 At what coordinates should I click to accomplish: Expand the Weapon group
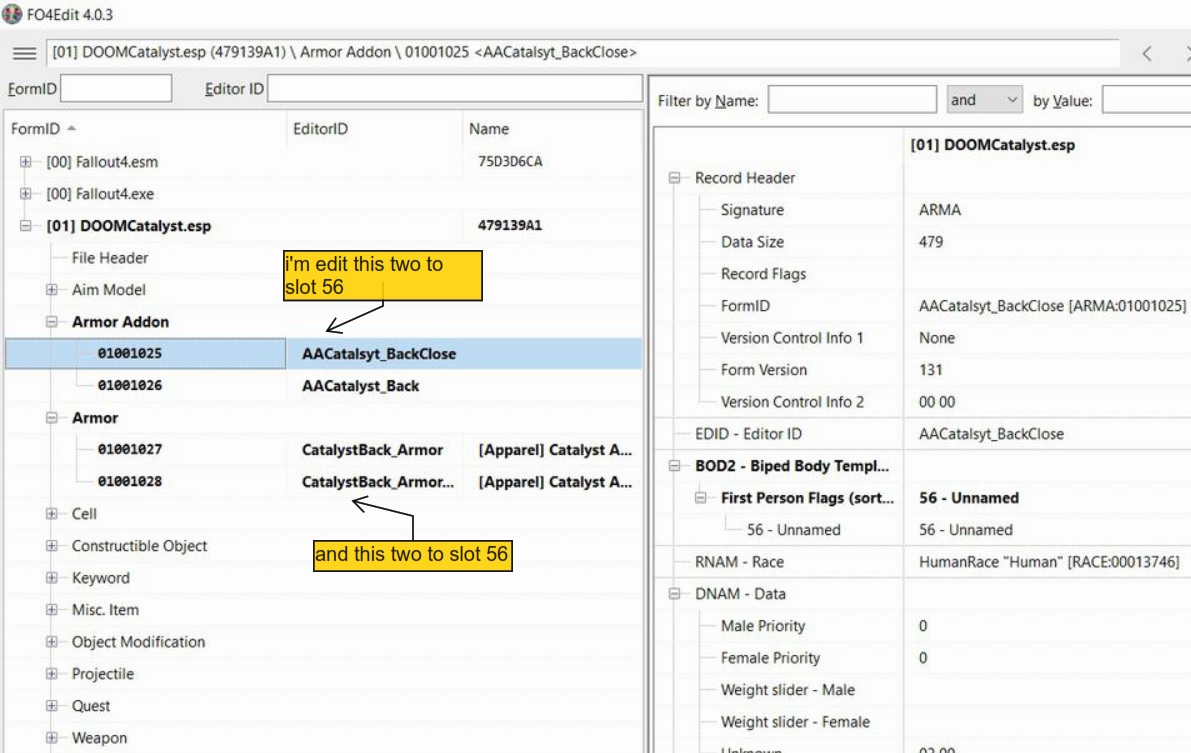(52, 737)
